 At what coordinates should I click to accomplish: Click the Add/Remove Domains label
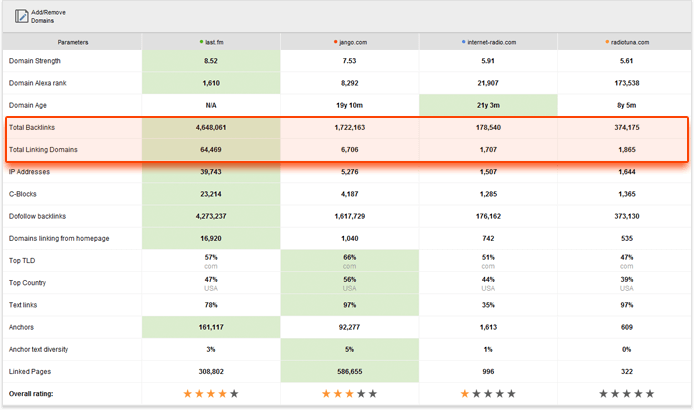coord(49,15)
